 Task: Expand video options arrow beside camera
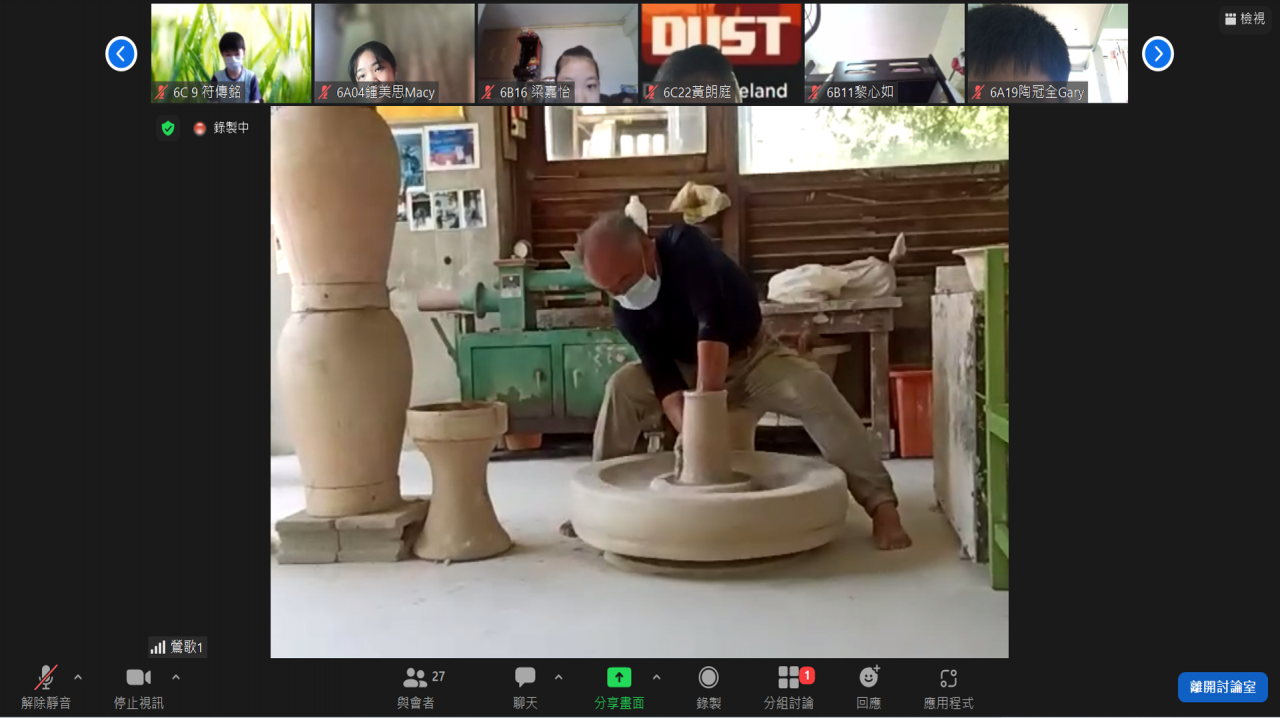click(176, 677)
